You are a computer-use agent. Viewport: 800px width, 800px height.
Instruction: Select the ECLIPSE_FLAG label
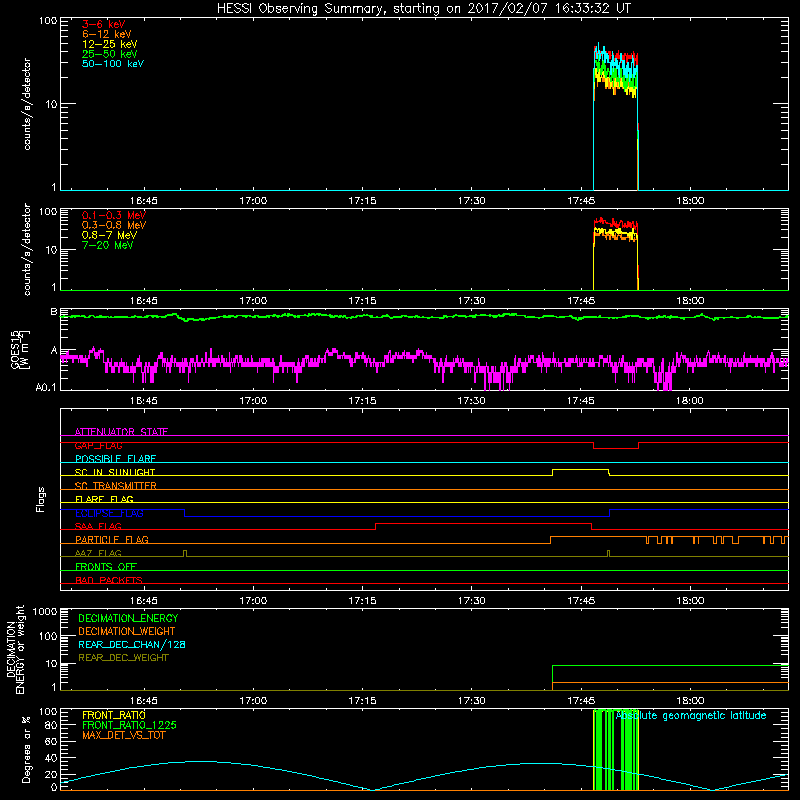(109, 513)
